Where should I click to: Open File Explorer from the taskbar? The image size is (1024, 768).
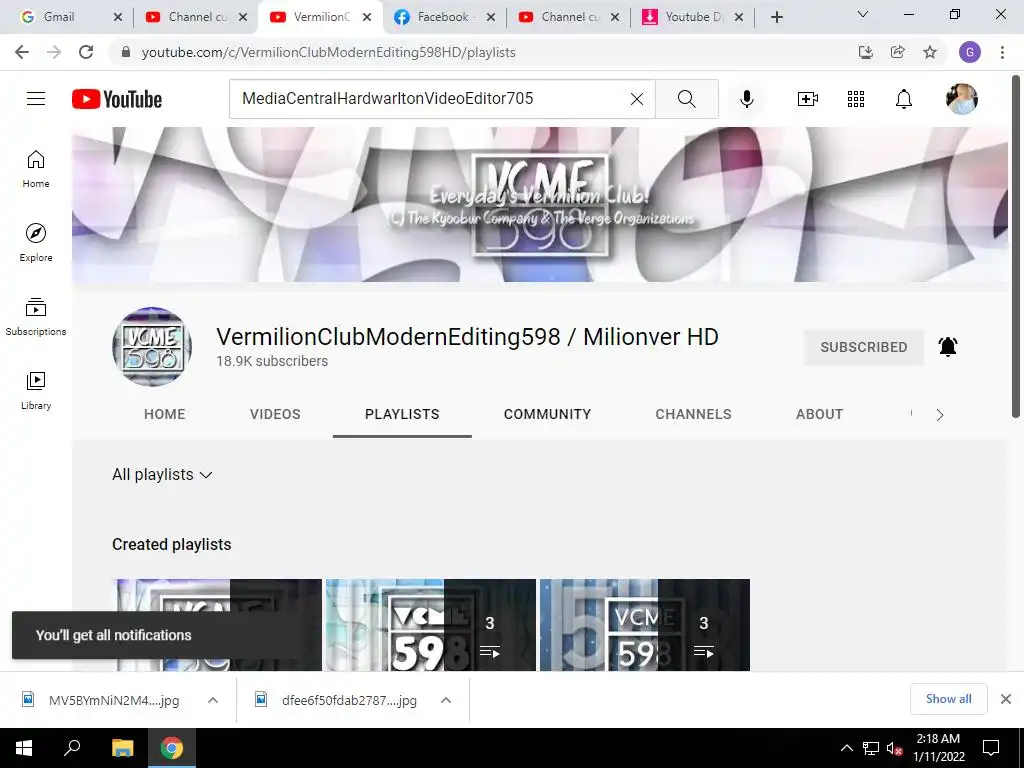pos(122,748)
